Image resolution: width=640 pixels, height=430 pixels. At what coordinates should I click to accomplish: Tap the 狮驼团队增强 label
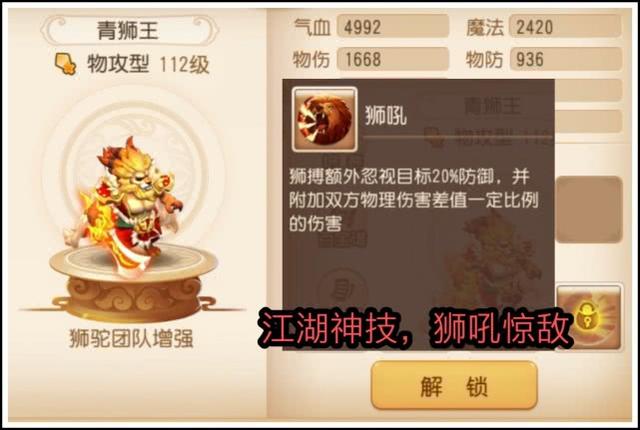coord(131,339)
